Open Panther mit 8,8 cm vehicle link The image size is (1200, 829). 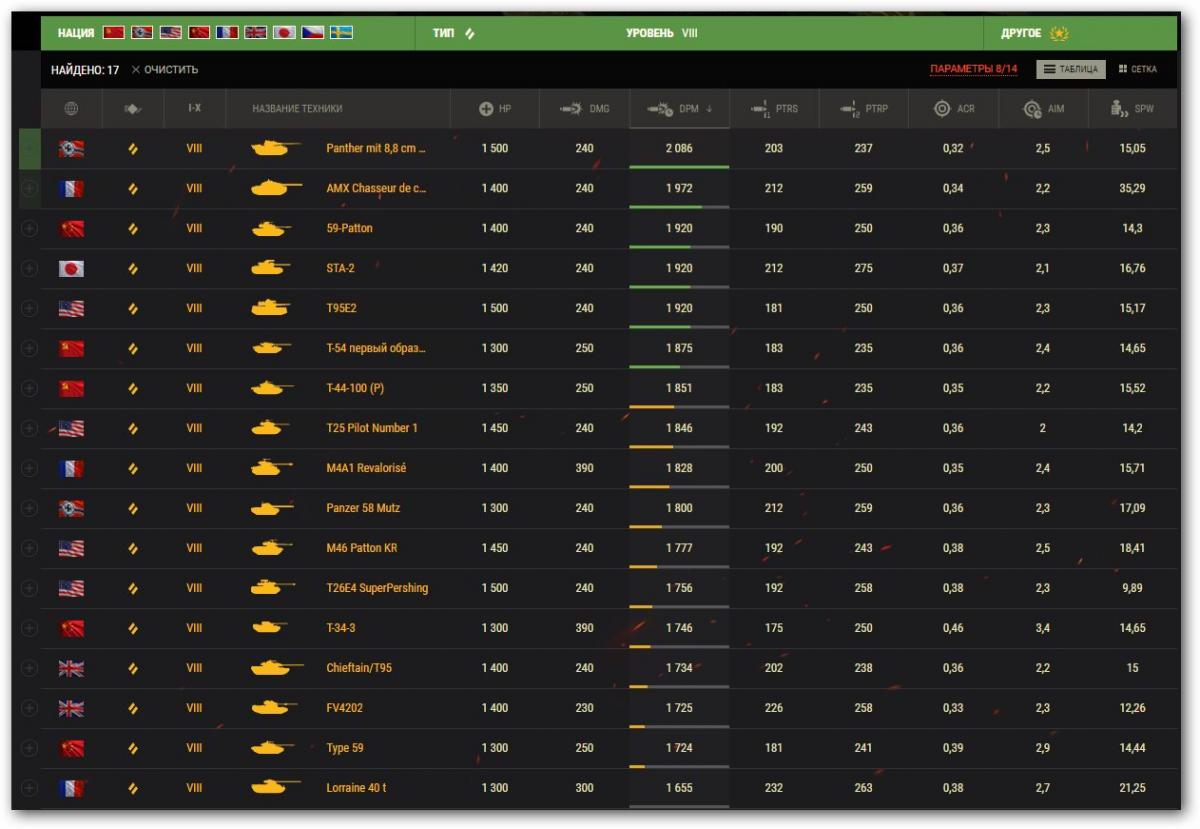click(376, 148)
